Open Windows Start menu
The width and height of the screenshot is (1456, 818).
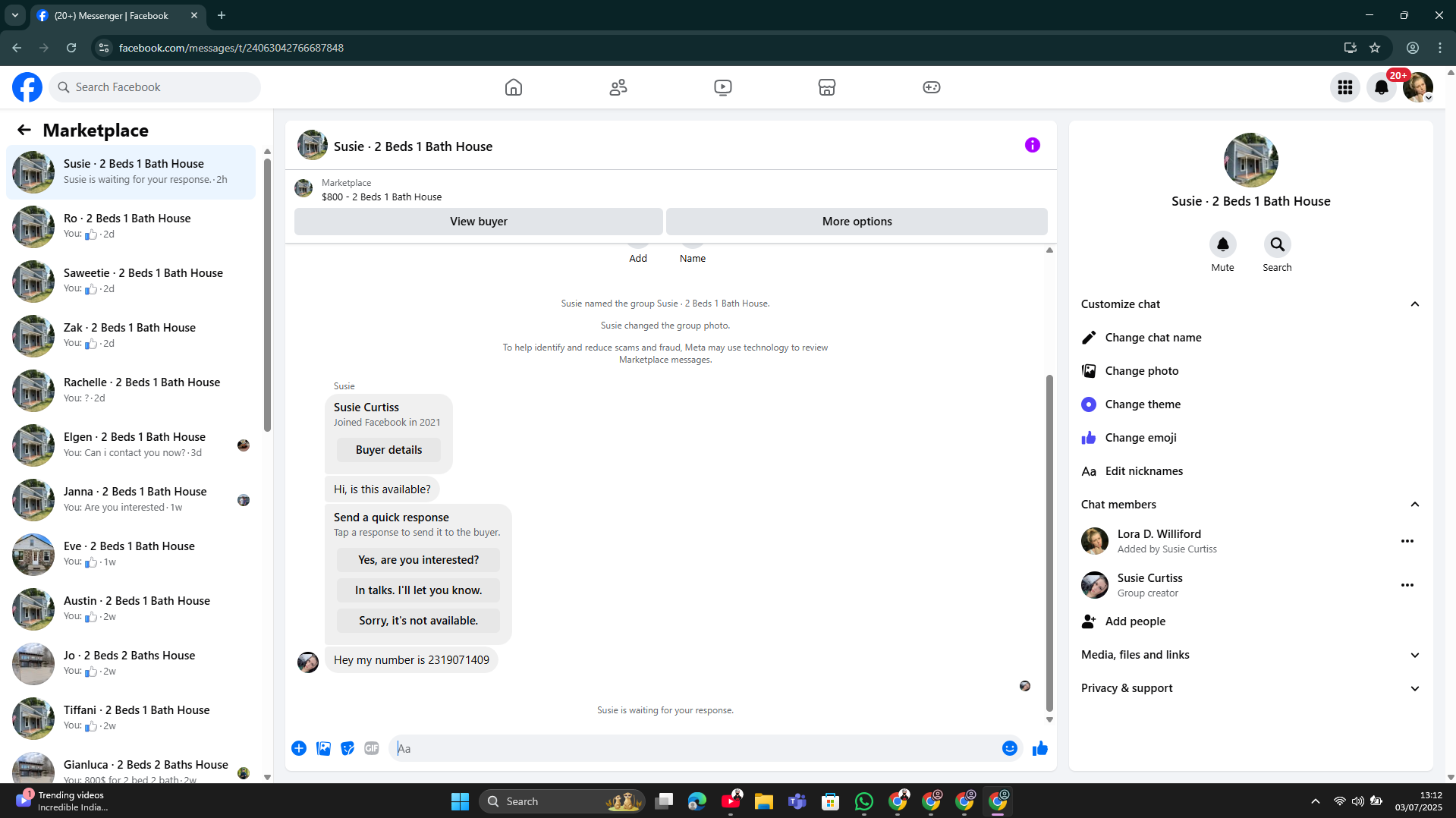(x=461, y=801)
